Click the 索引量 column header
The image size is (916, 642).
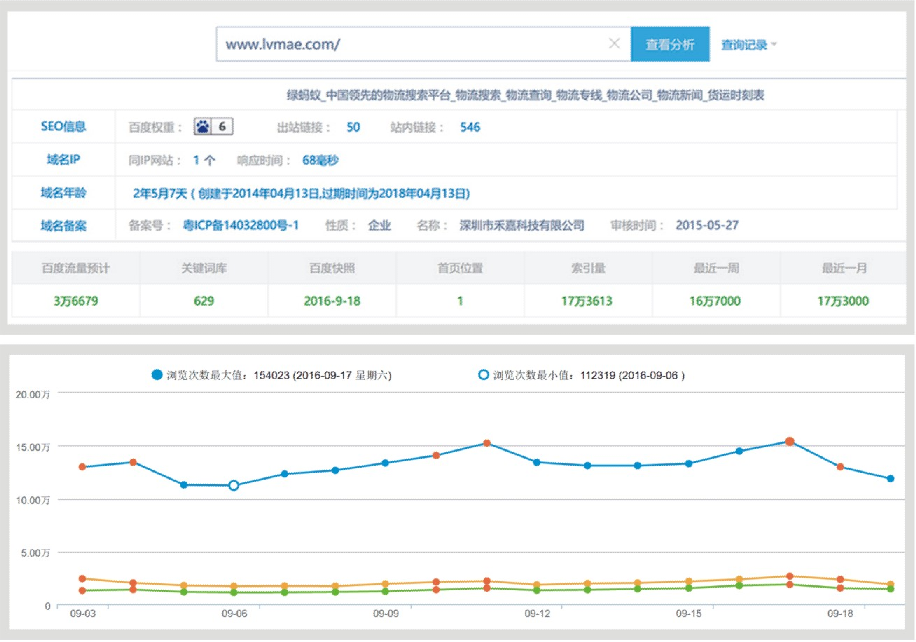[x=588, y=268]
